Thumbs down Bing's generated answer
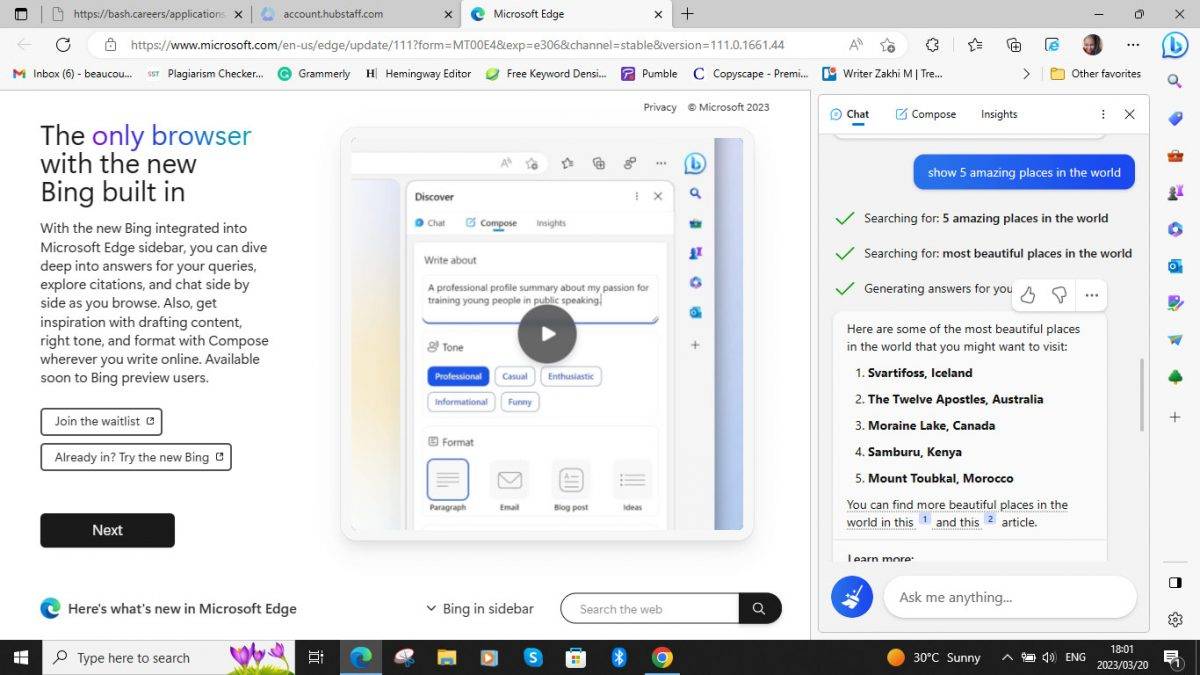Screen dimensions: 1200x675 pyautogui.click(x=1059, y=294)
